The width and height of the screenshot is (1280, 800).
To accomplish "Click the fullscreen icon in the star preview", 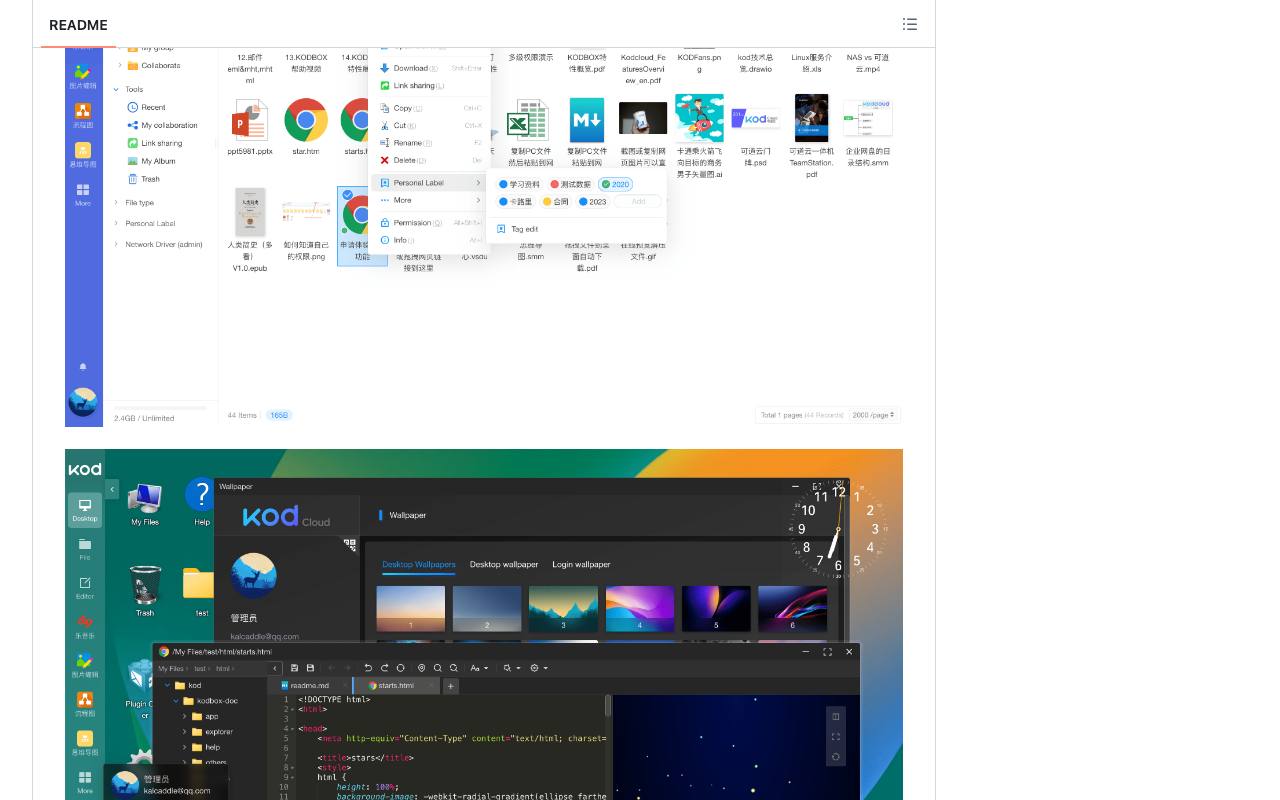I will point(836,737).
